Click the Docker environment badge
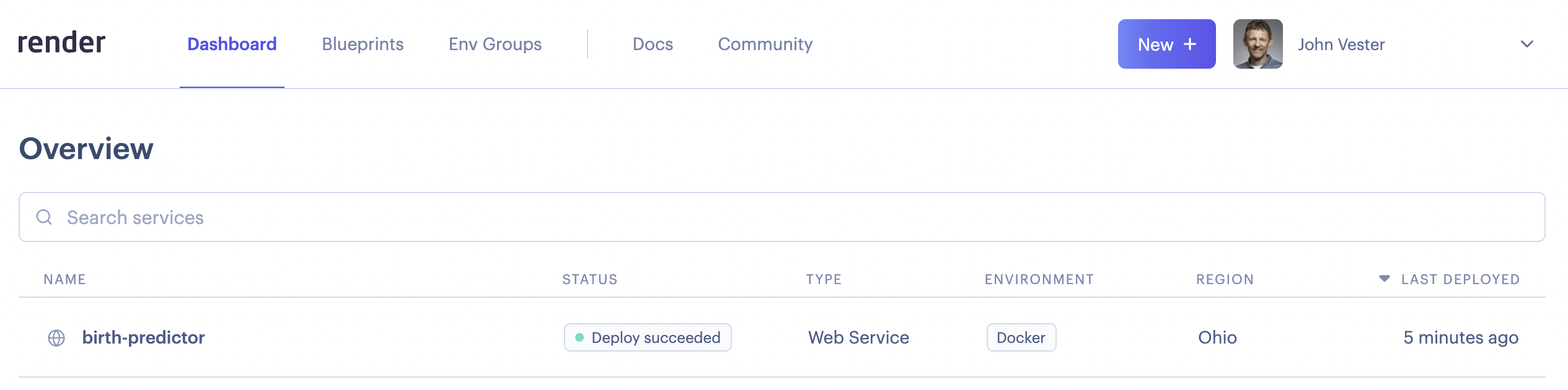Image resolution: width=1568 pixels, height=390 pixels. click(x=1021, y=337)
